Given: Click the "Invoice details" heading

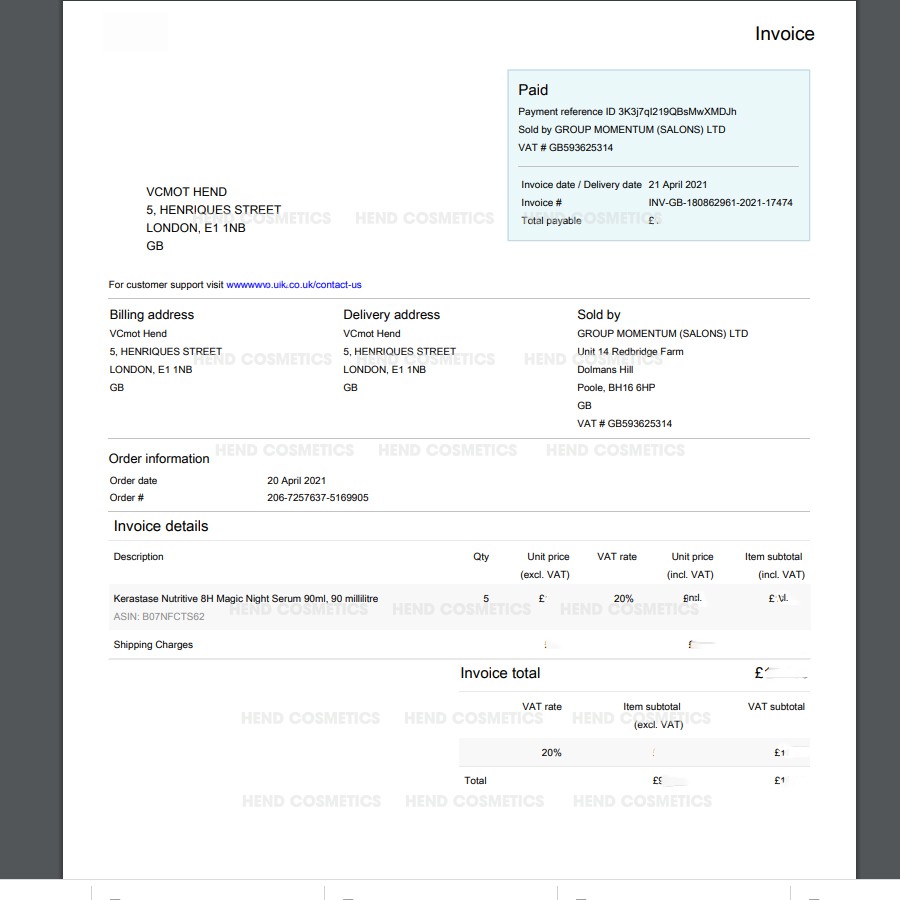Looking at the screenshot, I should coord(161,526).
